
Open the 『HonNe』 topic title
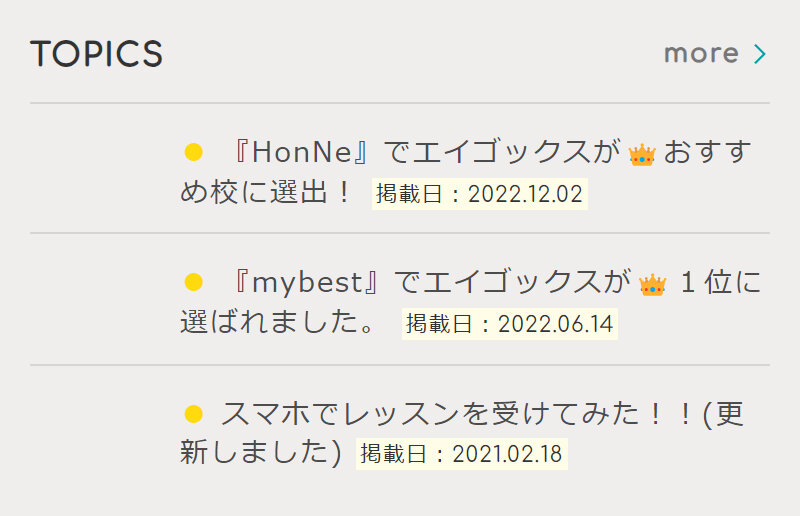(x=306, y=153)
